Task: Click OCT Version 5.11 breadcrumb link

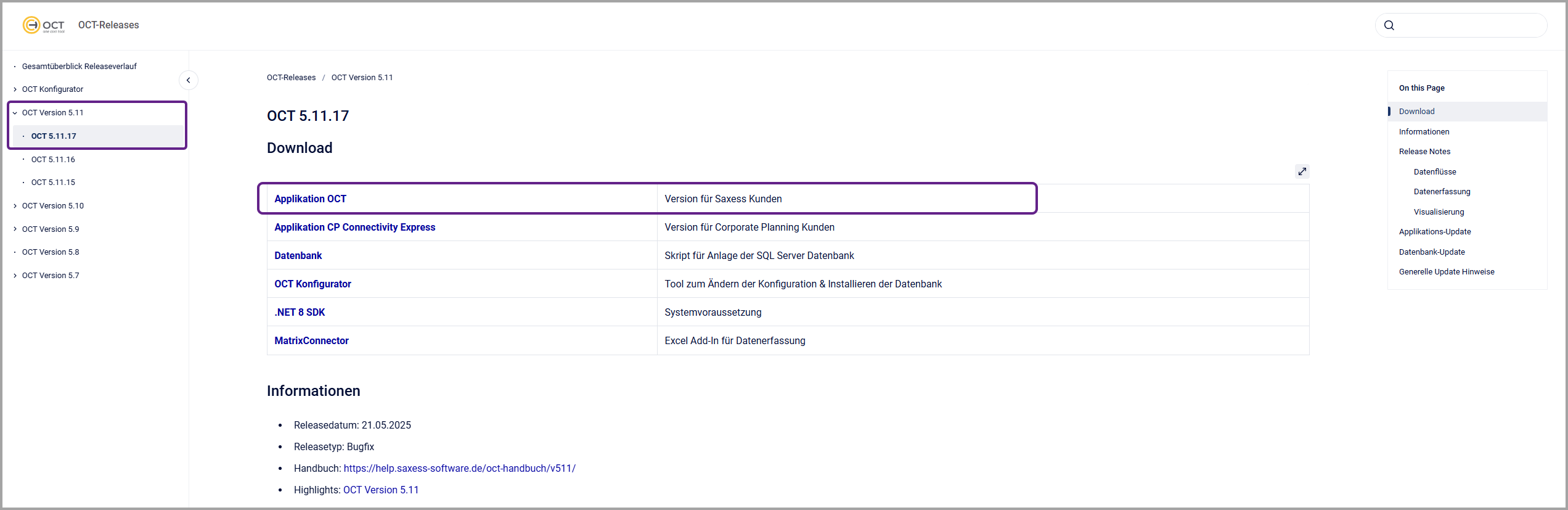Action: [362, 78]
